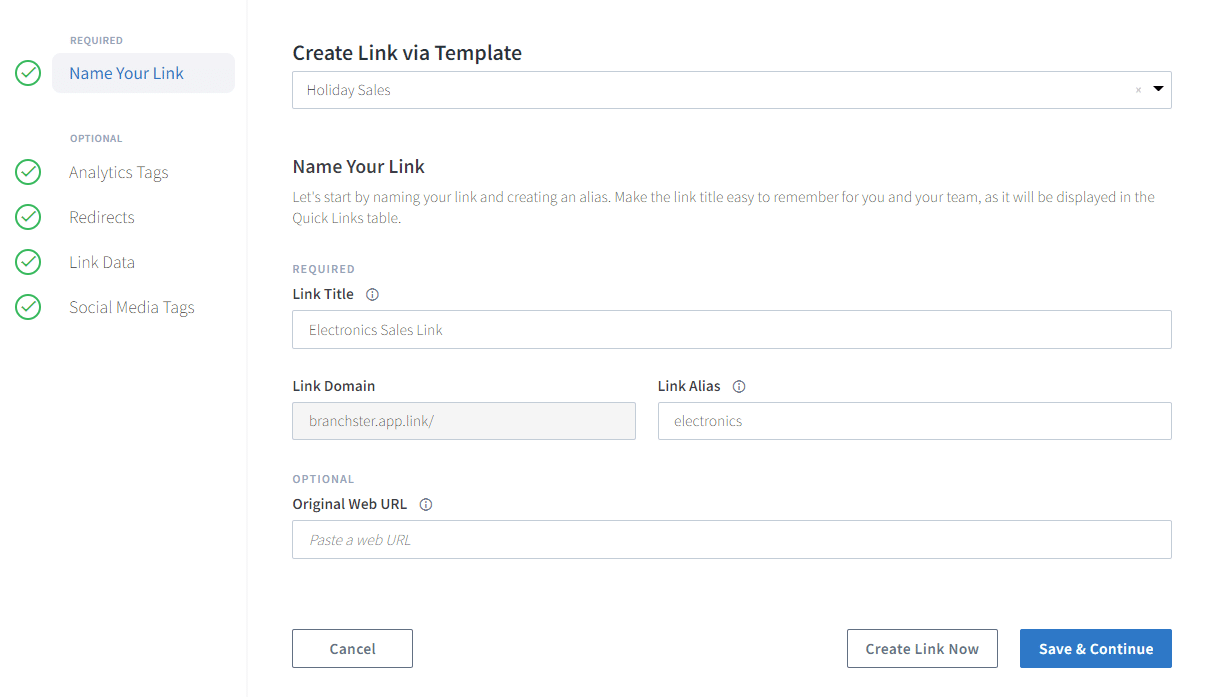Click the info icon beside Link Title
This screenshot has width=1210, height=697.
(373, 295)
